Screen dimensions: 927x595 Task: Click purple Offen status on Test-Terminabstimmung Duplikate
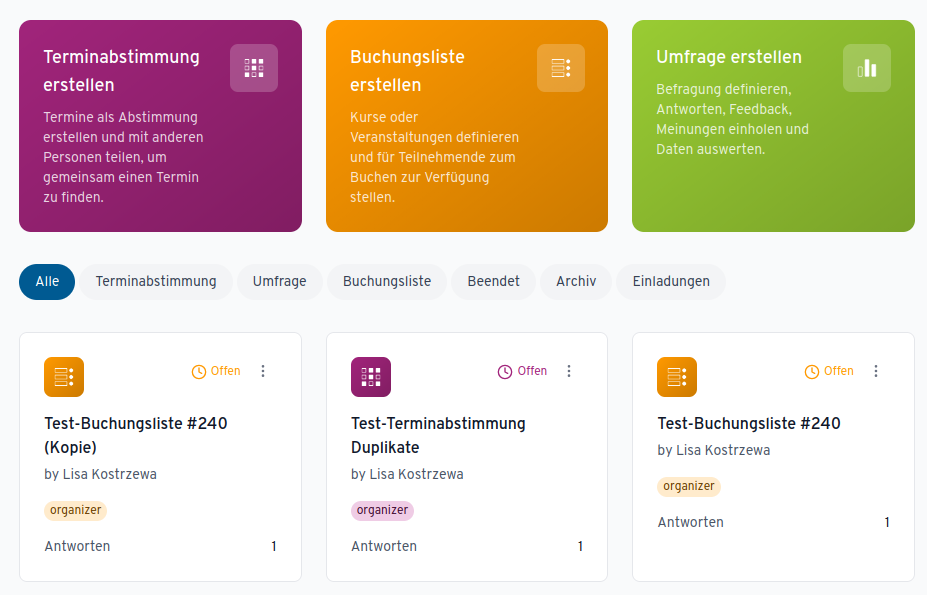point(532,371)
